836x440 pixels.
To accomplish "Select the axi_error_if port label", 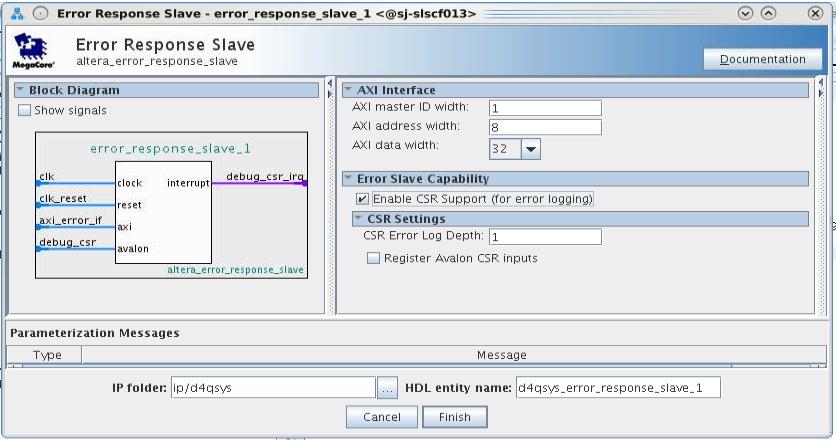I will pos(70,220).
